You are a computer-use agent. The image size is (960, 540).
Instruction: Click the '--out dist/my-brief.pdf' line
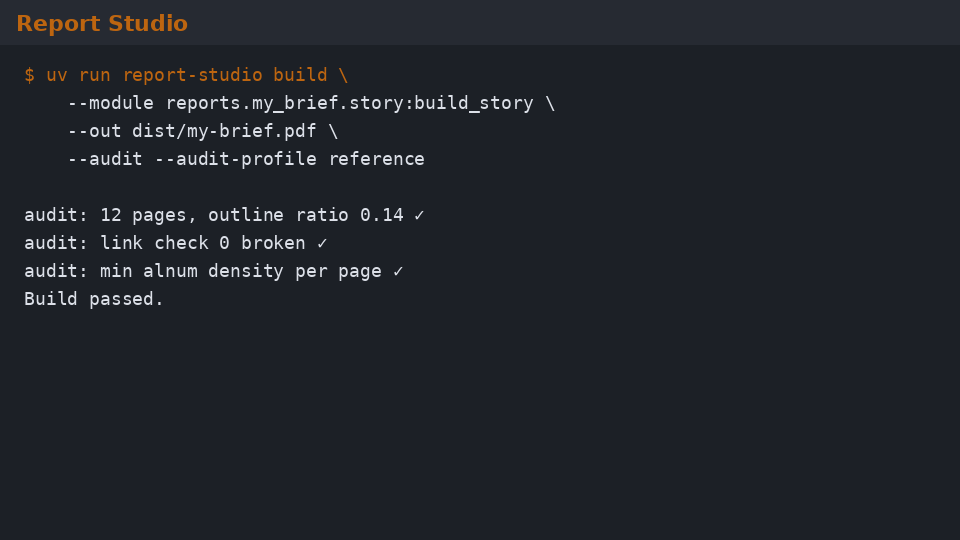pos(203,131)
